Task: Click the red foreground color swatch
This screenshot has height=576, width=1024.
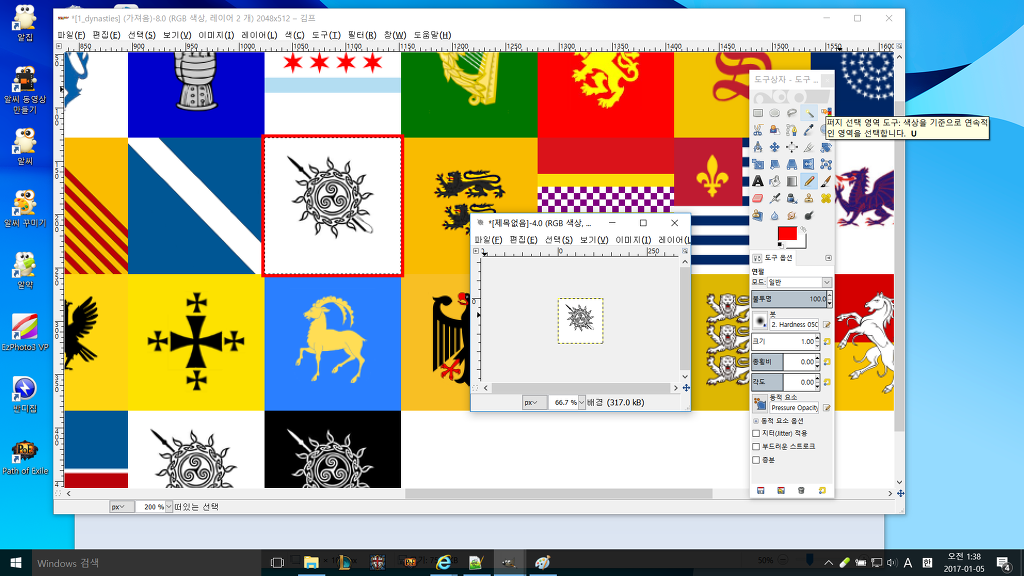Action: click(786, 234)
